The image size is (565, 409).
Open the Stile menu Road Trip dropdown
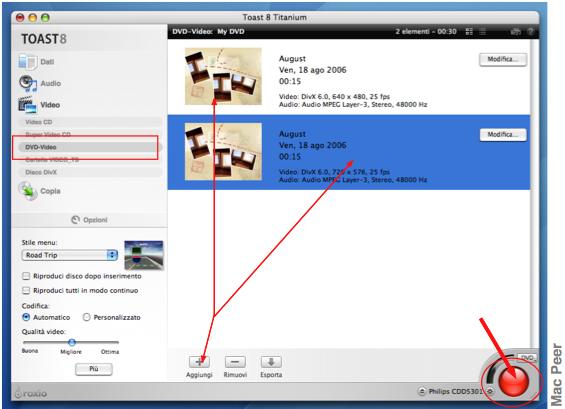70,255
